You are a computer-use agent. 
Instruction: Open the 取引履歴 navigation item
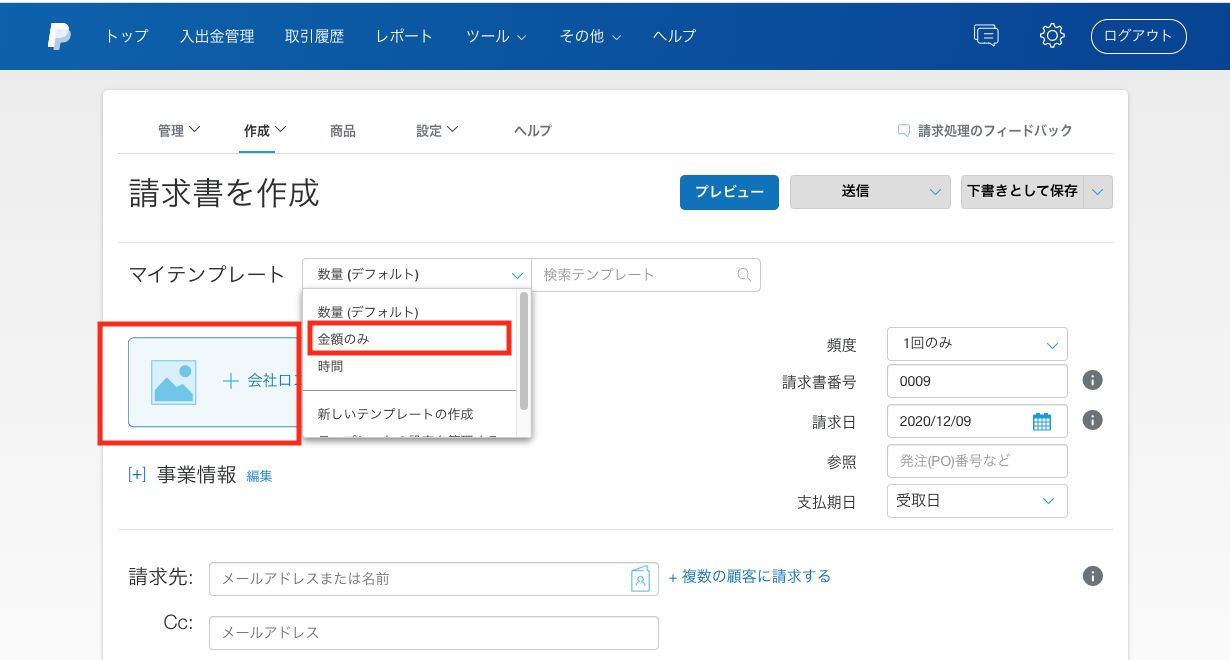click(315, 36)
